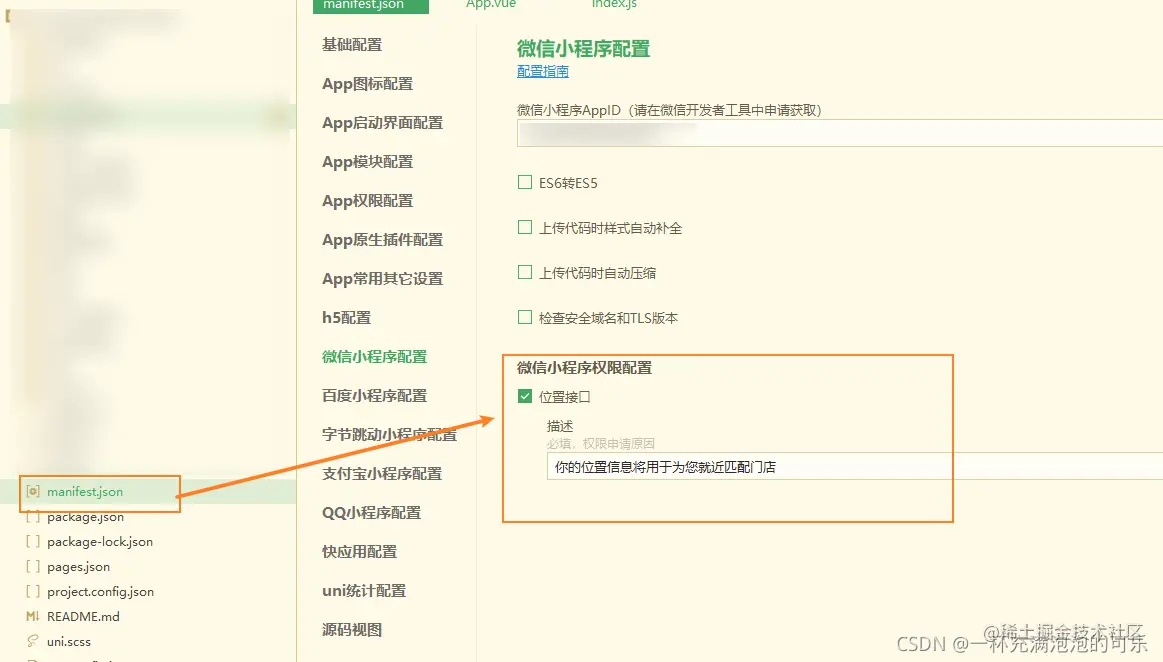
Task: Open App常用其它设置 section
Action: pyautogui.click(x=383, y=279)
